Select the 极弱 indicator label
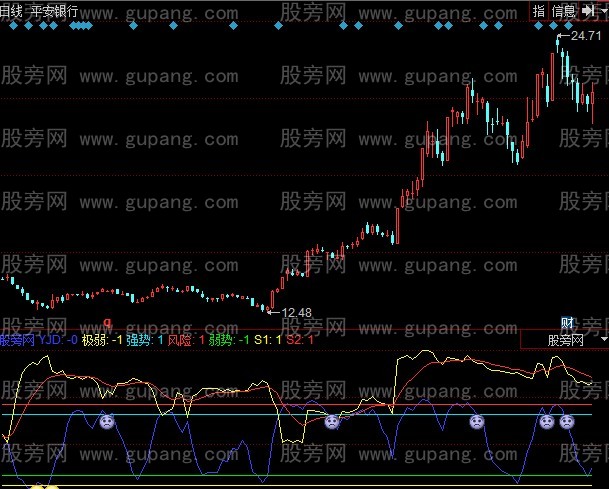Screen dimensions: 609x489 click(x=97, y=340)
